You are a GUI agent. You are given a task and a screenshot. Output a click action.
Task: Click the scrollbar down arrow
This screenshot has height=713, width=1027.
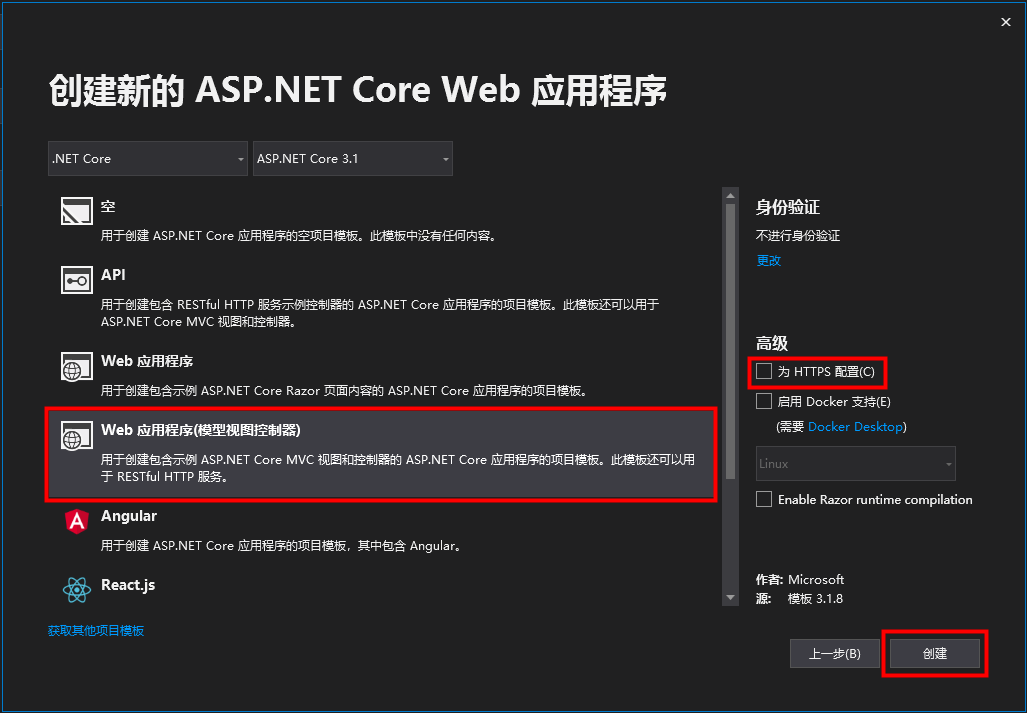731,598
